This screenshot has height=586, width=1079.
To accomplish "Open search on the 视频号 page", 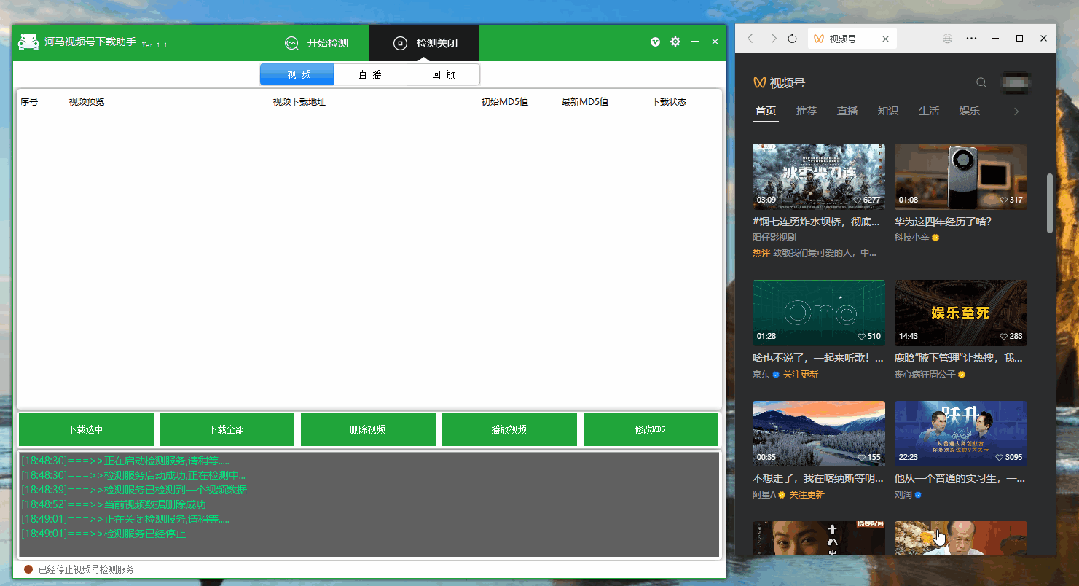I will coord(981,83).
